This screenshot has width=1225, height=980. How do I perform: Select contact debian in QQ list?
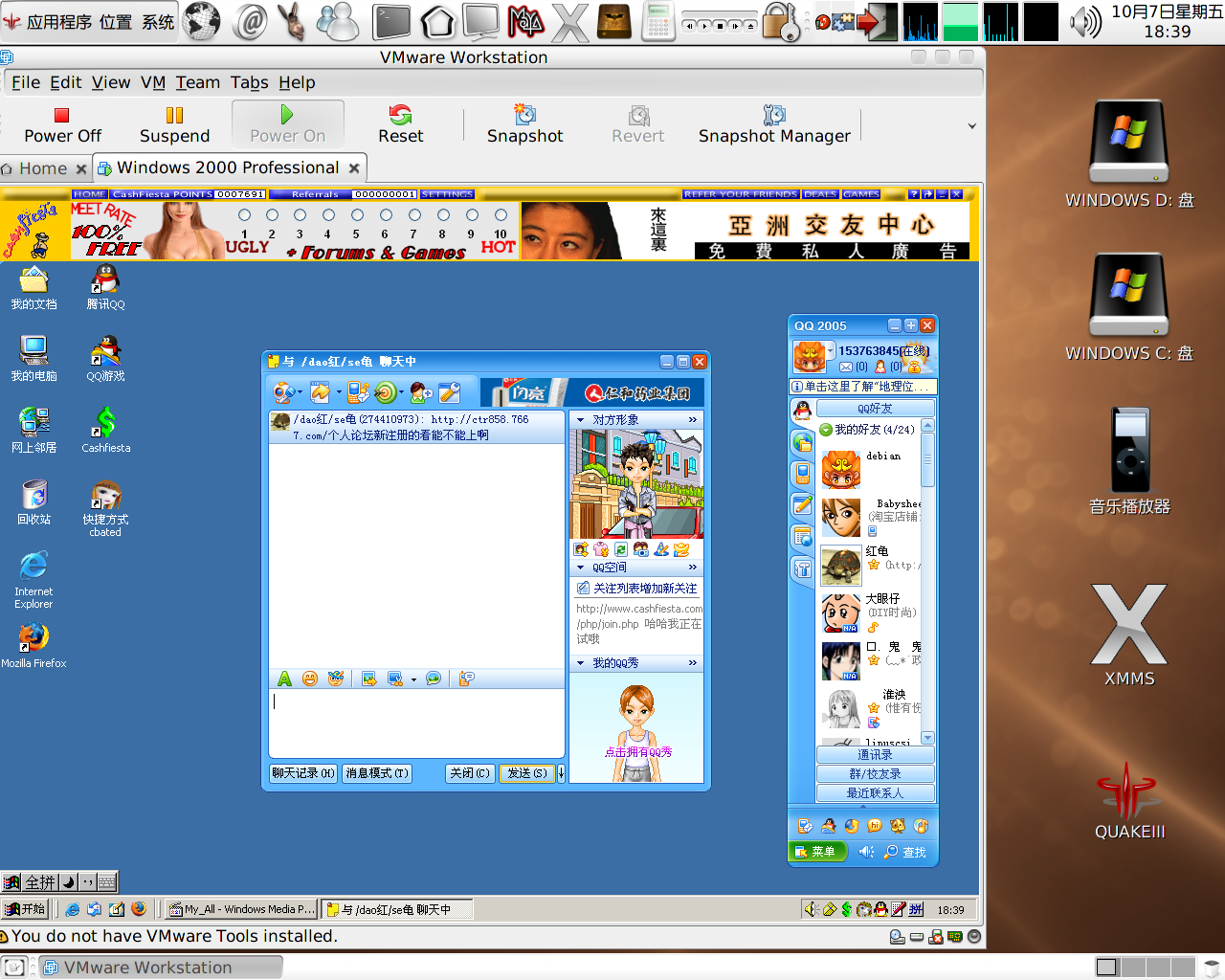coord(869,468)
